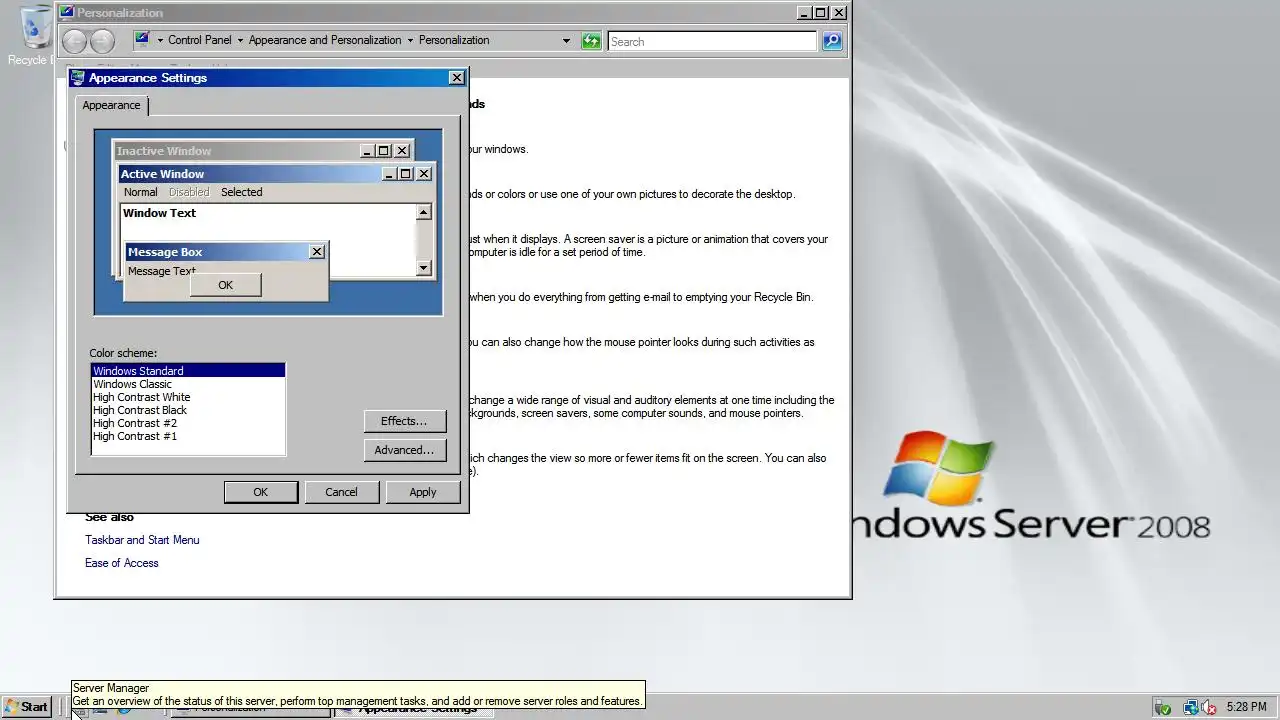Click OK in the Message Box preview
The height and width of the screenshot is (720, 1280).
pyautogui.click(x=225, y=285)
